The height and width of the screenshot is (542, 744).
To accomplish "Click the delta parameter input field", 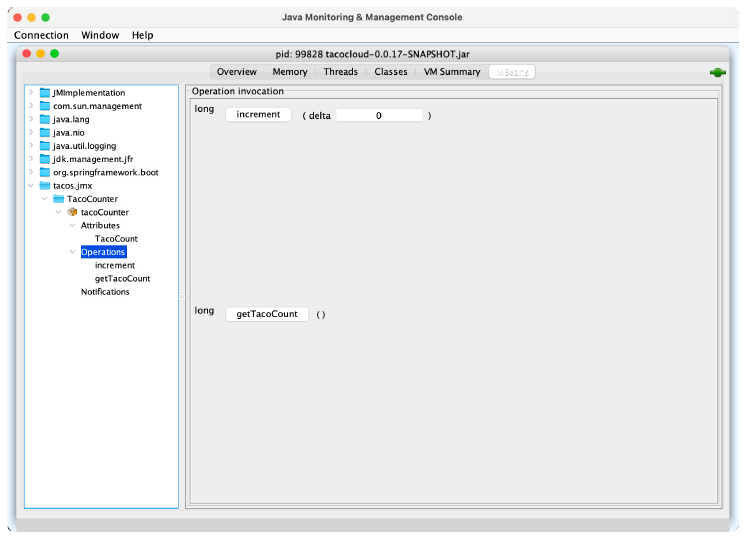I will [x=379, y=116].
